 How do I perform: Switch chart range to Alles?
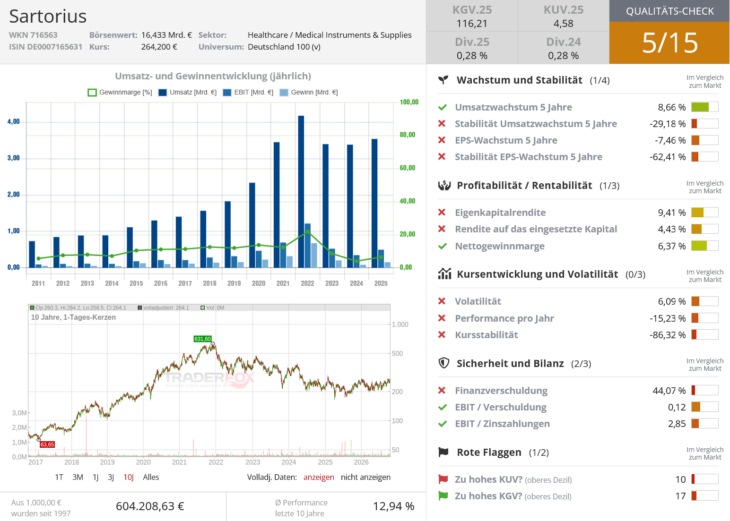151,477
